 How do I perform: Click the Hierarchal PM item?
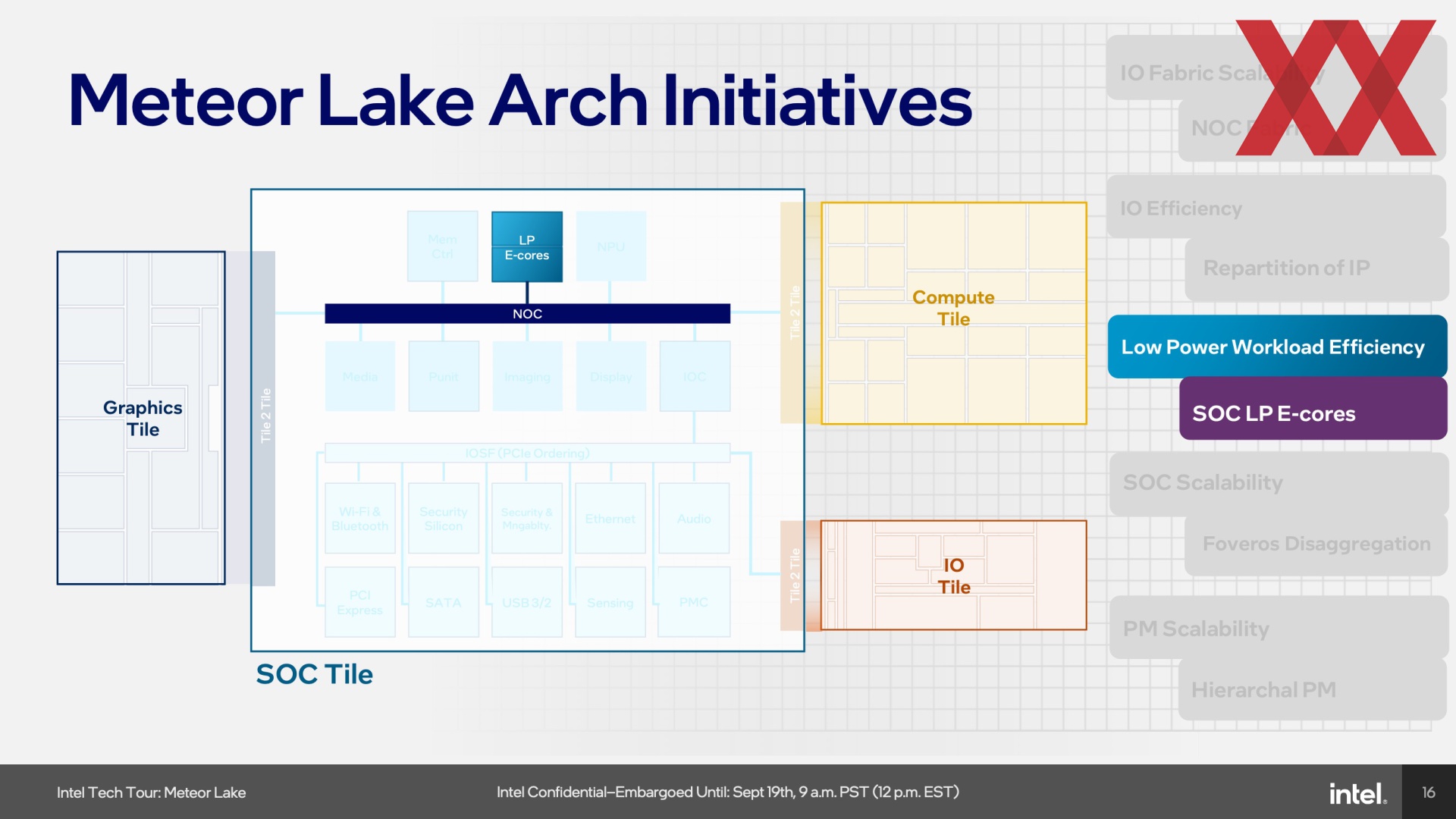tap(1312, 689)
